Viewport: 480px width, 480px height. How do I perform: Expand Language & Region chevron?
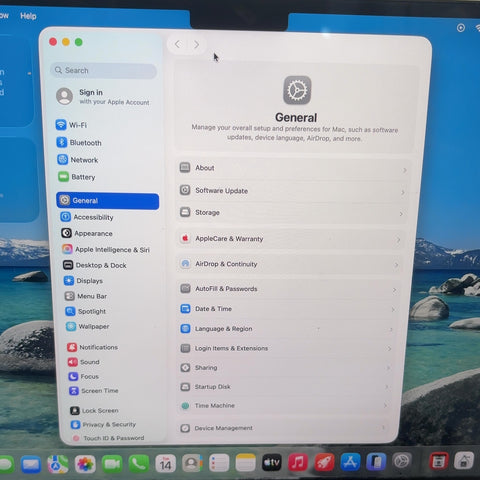(391, 330)
